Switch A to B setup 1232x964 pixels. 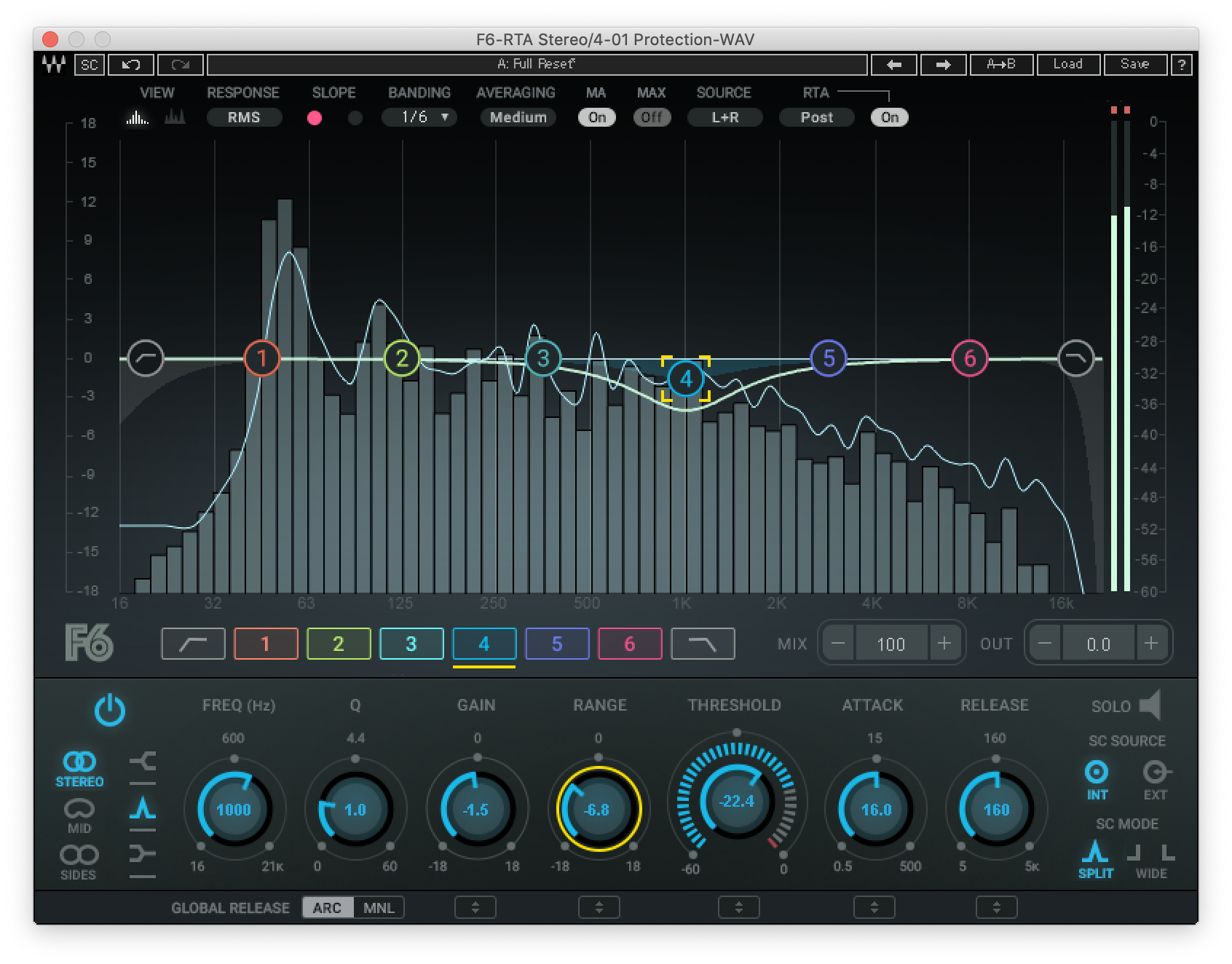(1001, 65)
